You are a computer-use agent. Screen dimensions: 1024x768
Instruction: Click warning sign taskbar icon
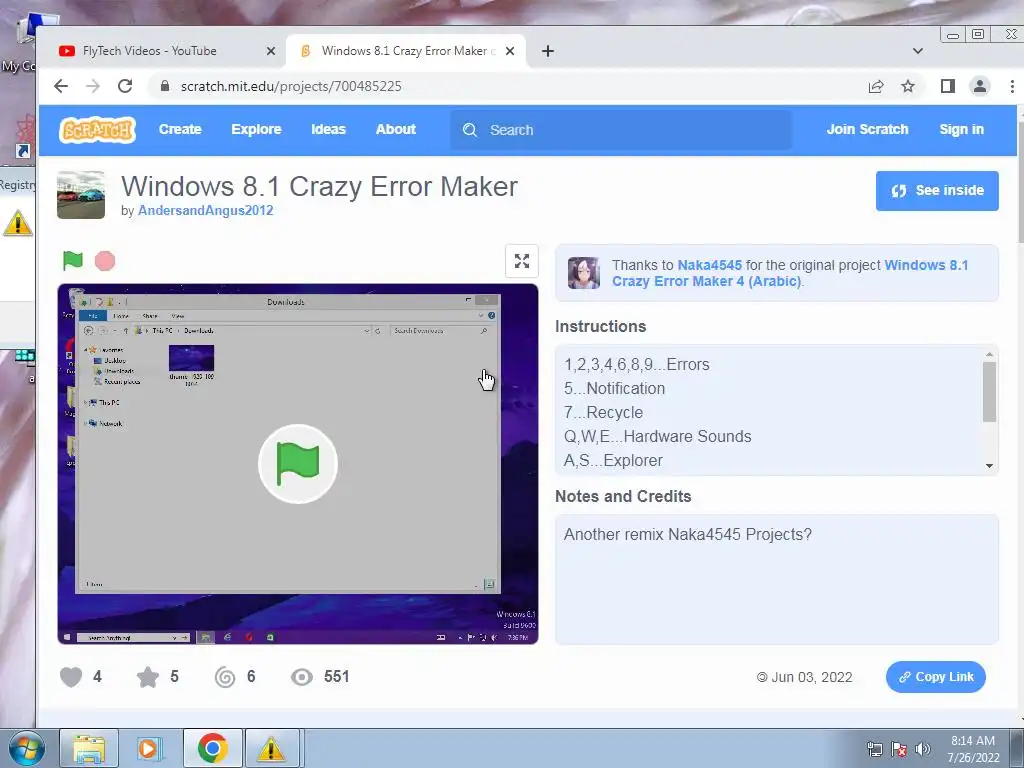point(271,748)
